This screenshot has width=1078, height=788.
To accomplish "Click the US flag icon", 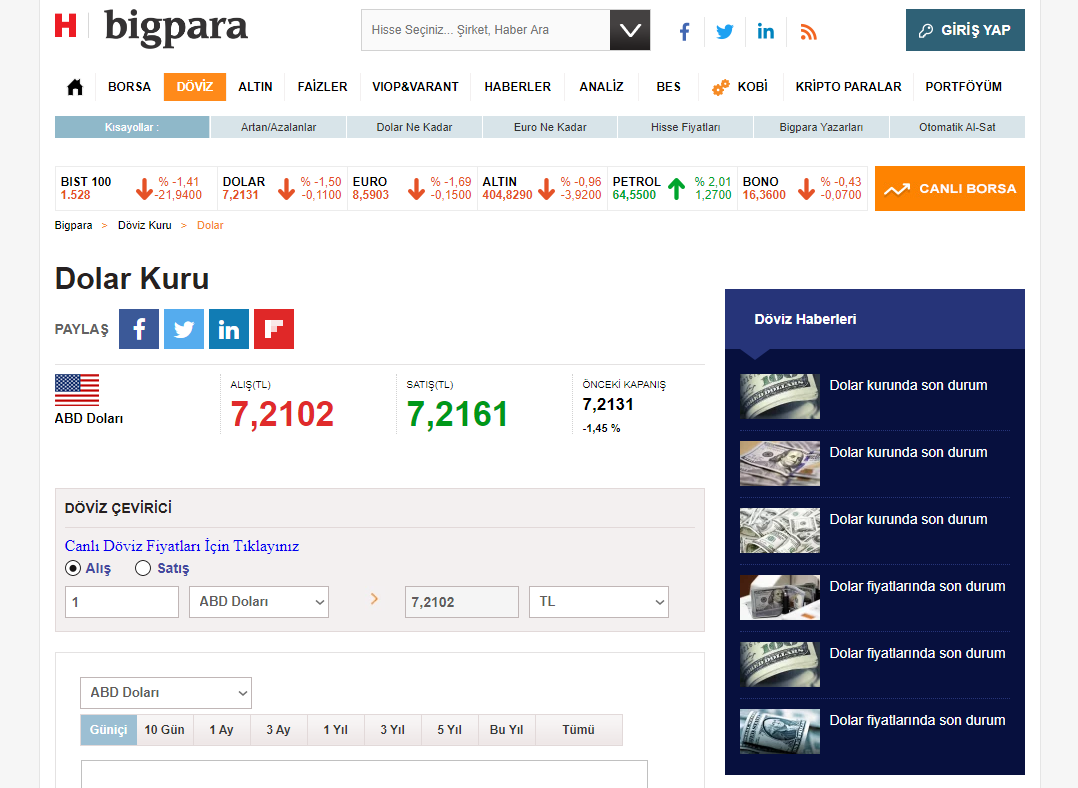I will pos(77,390).
